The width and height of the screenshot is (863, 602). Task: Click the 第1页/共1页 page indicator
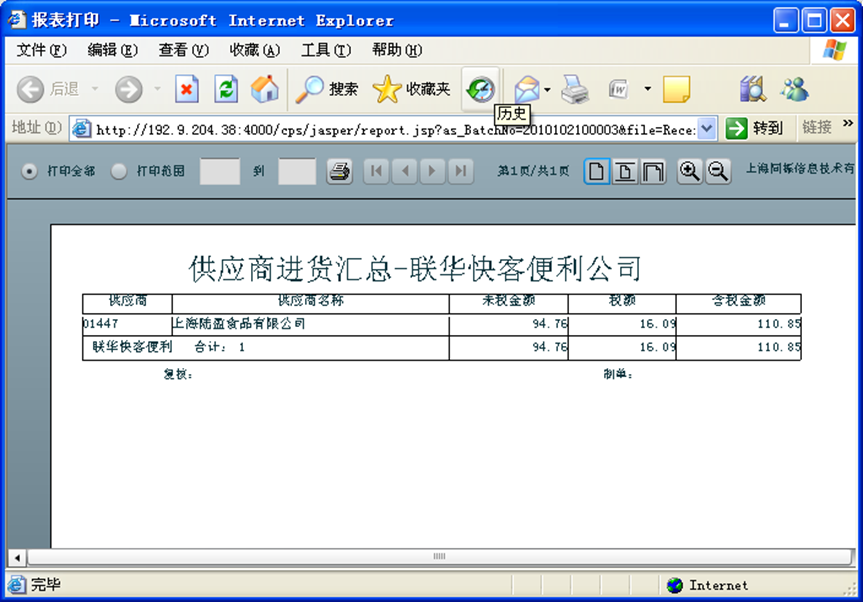(x=533, y=171)
